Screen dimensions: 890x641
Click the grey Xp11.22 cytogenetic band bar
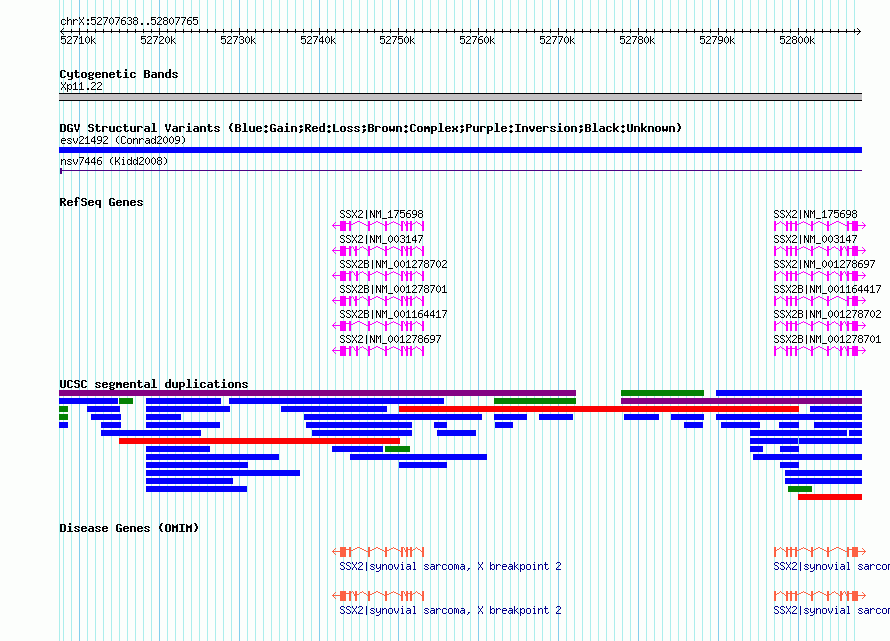(460, 97)
